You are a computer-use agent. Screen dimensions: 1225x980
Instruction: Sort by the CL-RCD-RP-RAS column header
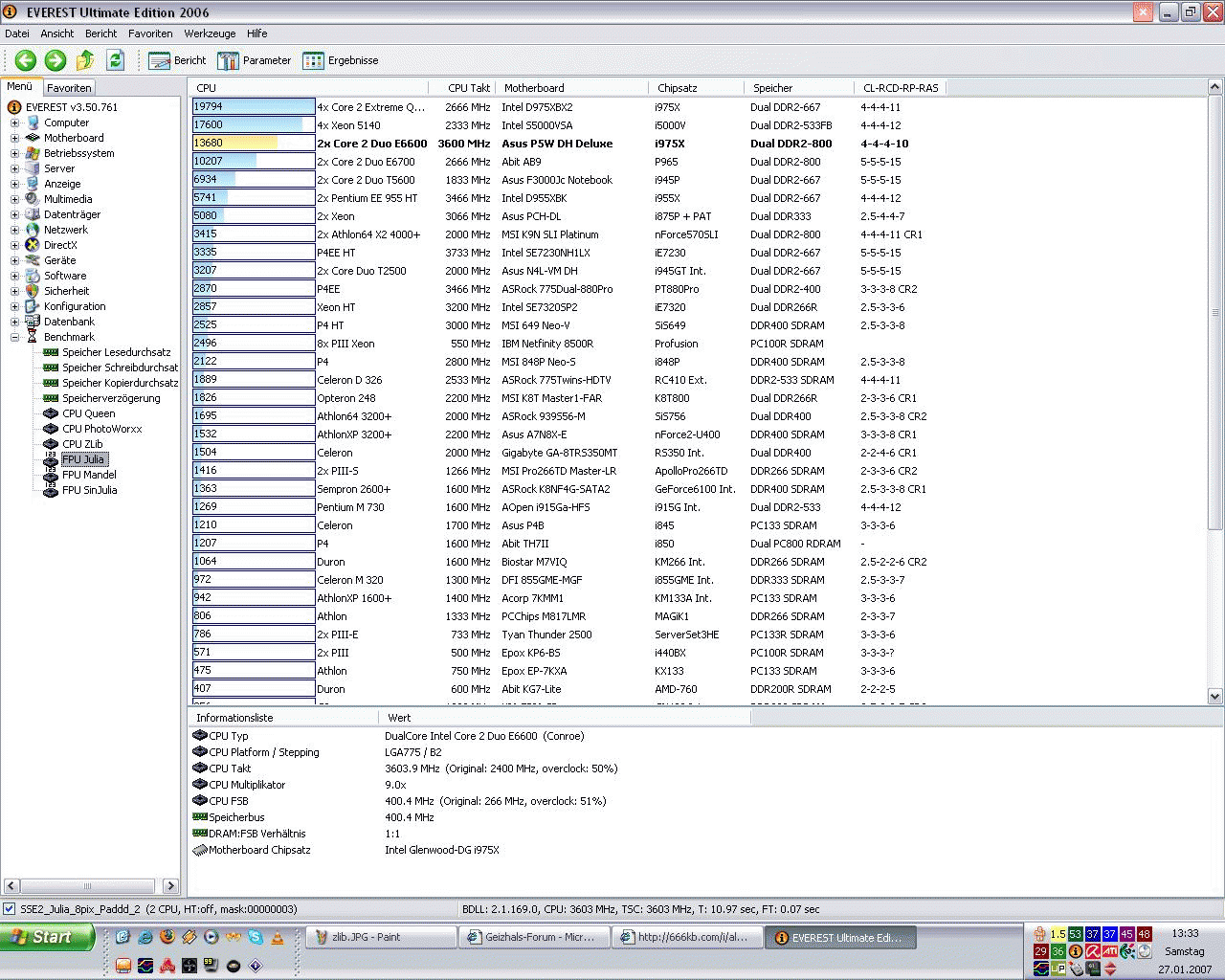pyautogui.click(x=901, y=88)
